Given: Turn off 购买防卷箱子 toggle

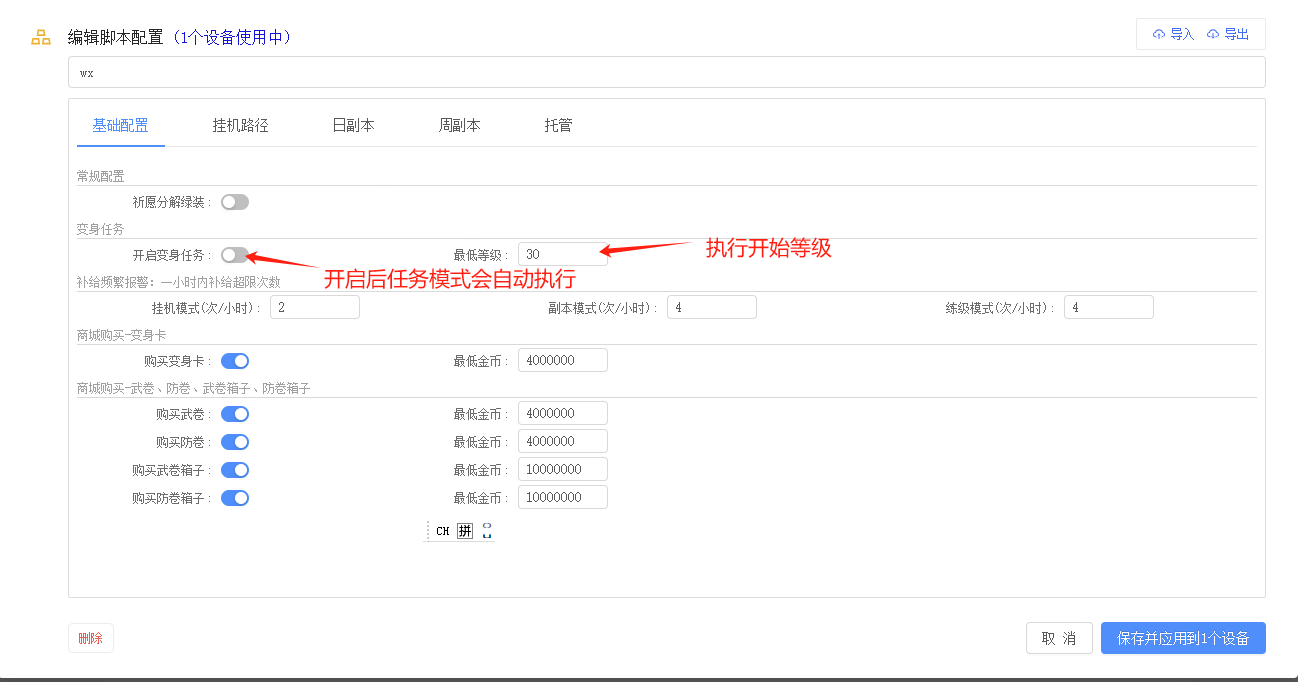Looking at the screenshot, I should pyautogui.click(x=235, y=498).
